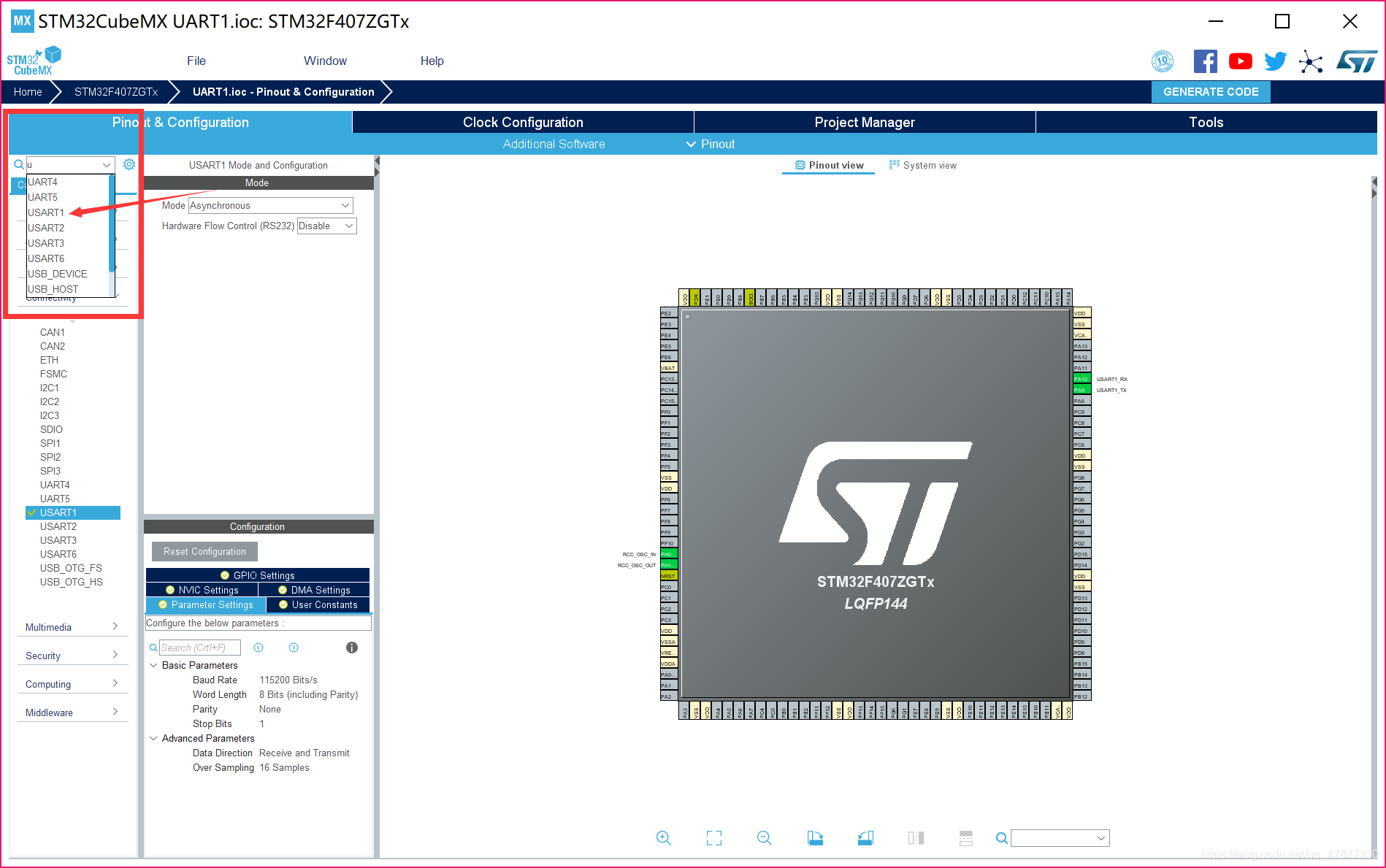
Task: Open the ST YouTube channel icon
Action: 1240,61
